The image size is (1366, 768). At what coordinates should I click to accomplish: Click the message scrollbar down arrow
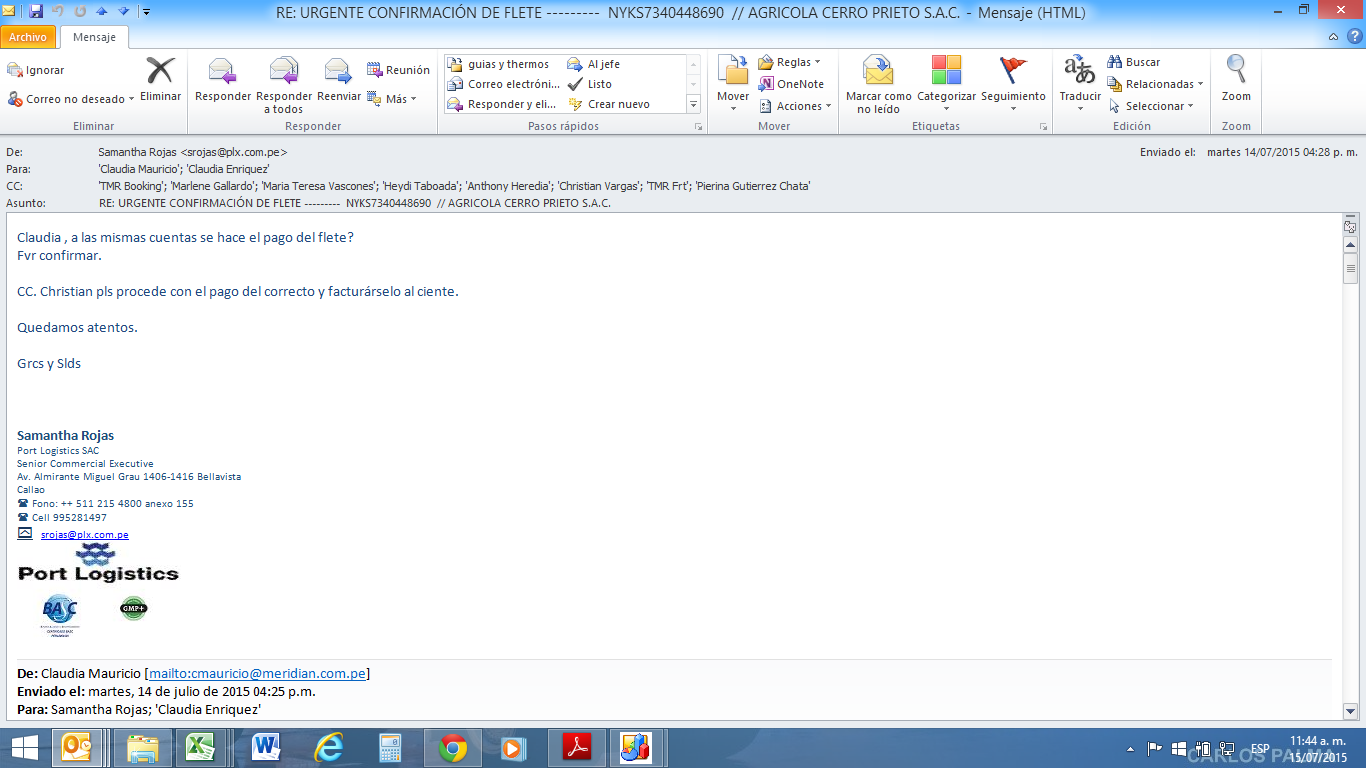[x=1350, y=711]
